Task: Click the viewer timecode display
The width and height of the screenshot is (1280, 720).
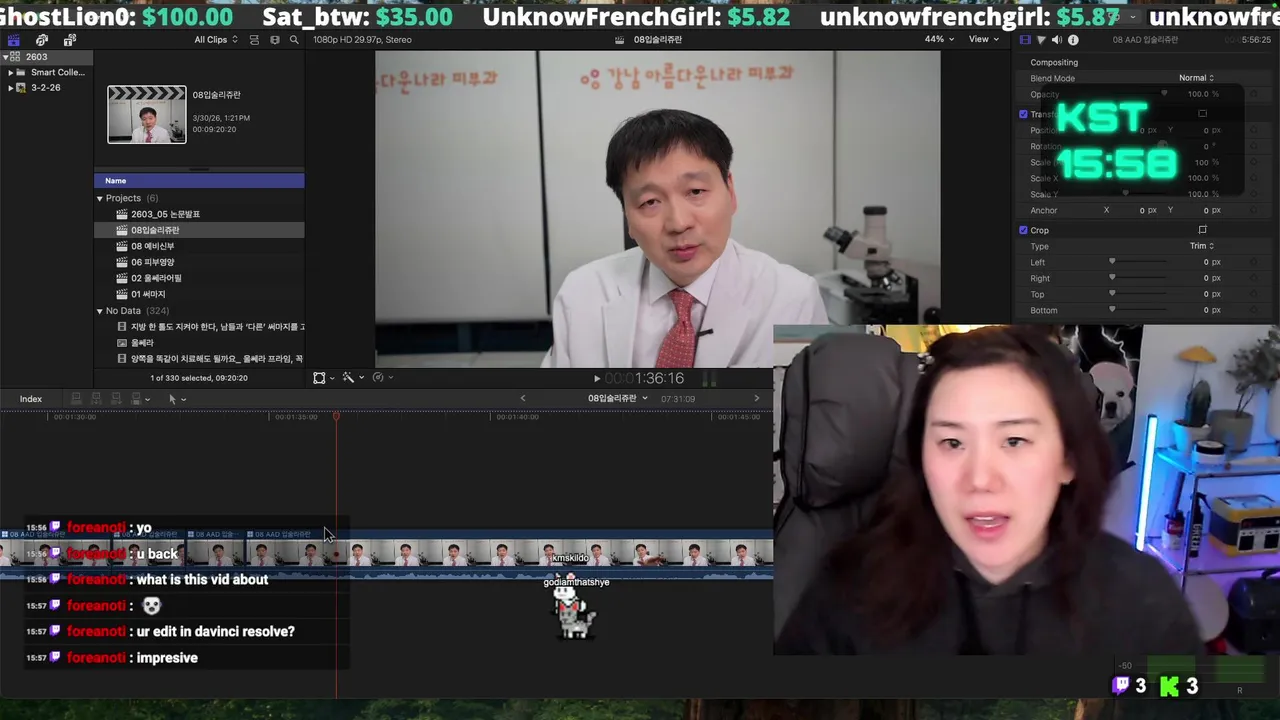Action: (x=645, y=378)
